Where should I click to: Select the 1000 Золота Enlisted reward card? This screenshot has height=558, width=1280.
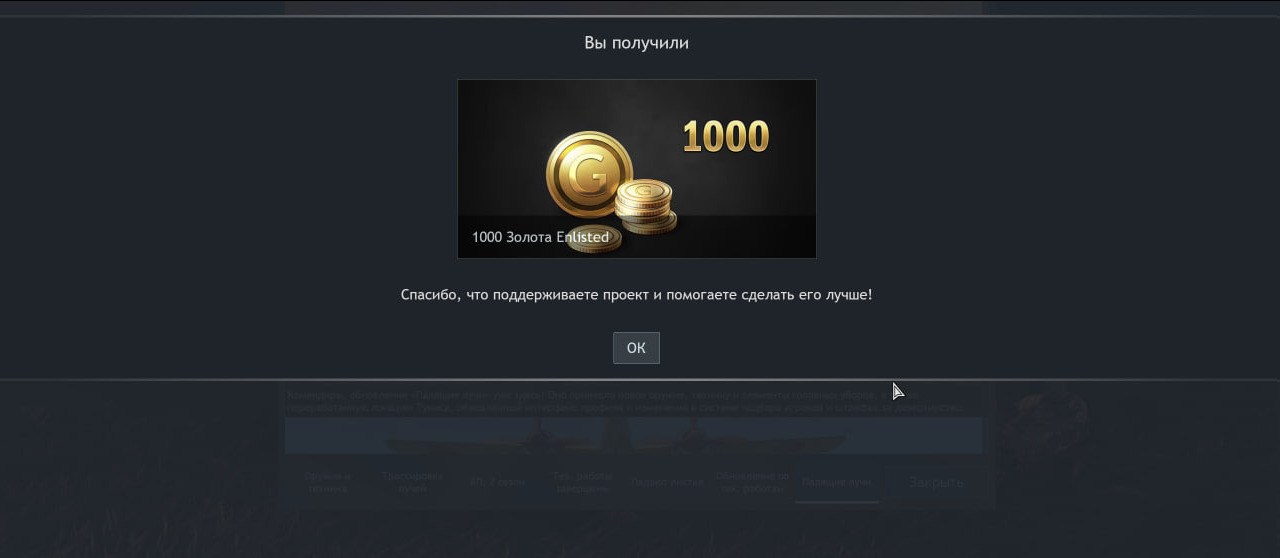[637, 169]
